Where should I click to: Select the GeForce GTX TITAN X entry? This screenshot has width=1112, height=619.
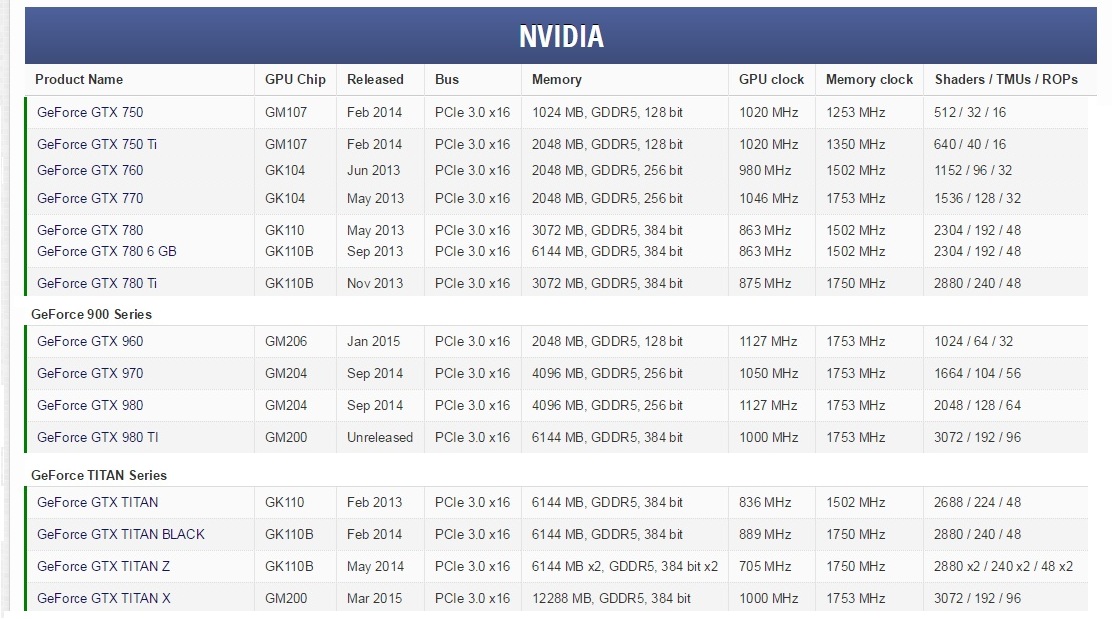104,598
